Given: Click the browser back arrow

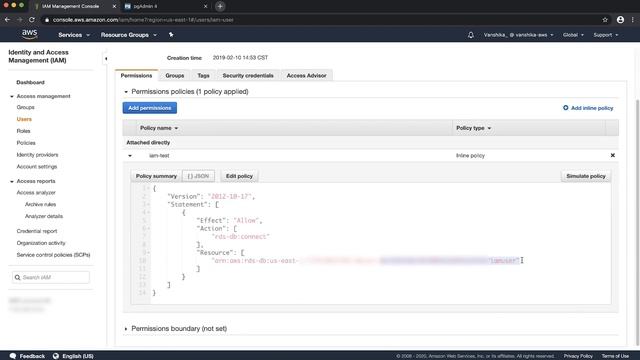Looking at the screenshot, I should pyautogui.click(x=7, y=20).
